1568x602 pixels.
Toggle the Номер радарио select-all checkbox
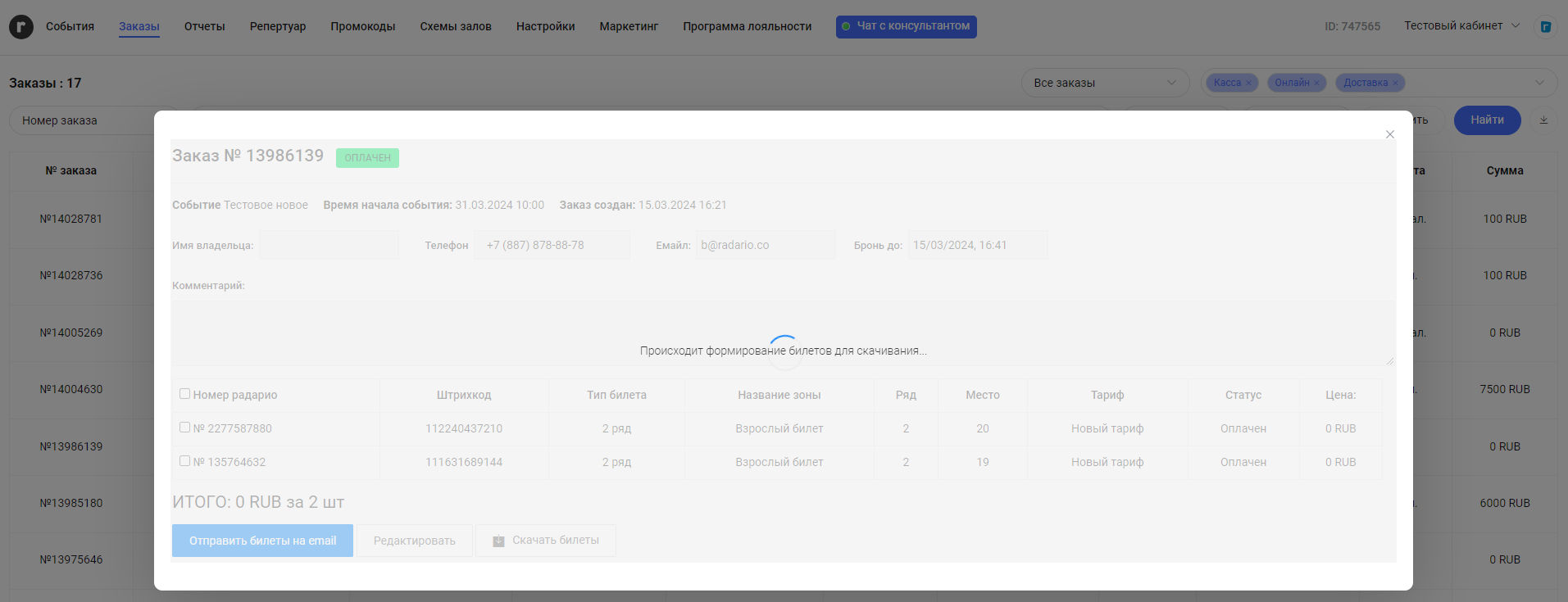tap(184, 394)
